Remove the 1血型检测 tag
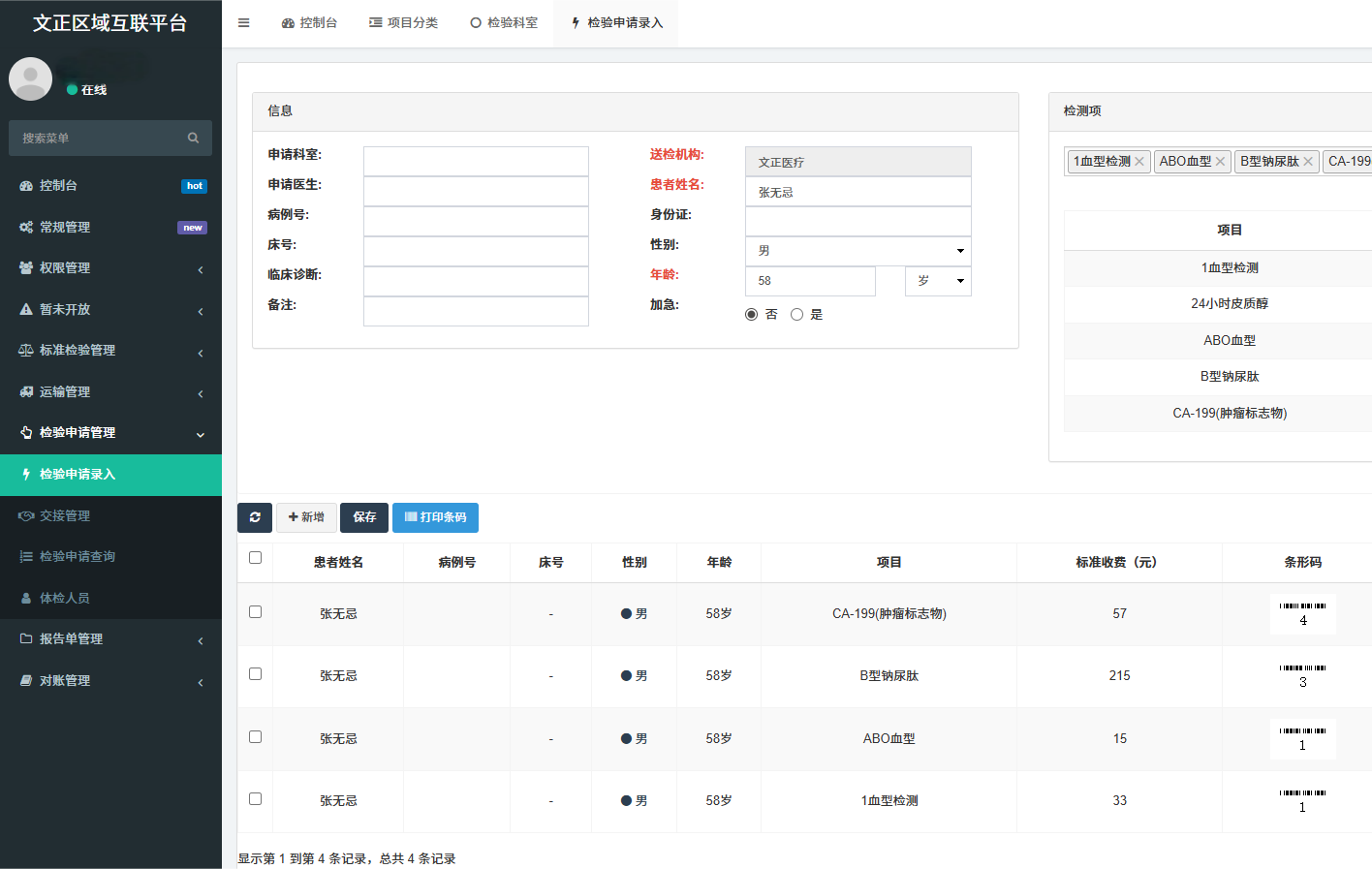The image size is (1372, 869). (x=1139, y=162)
